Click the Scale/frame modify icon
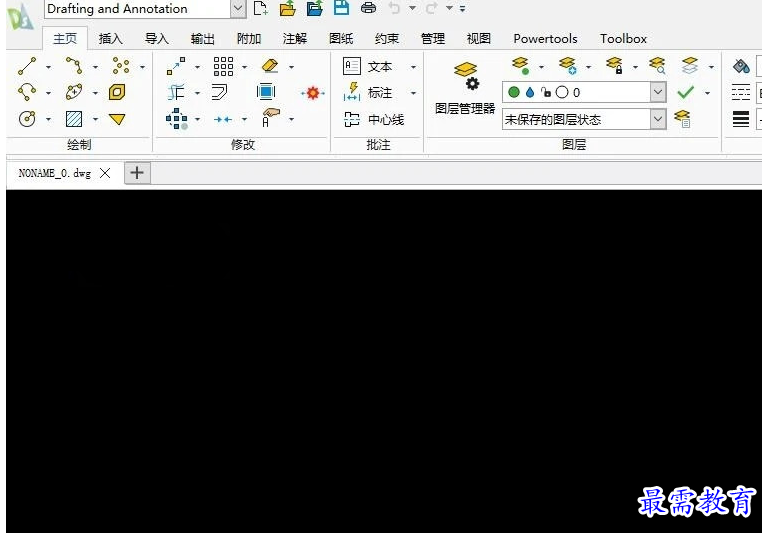The image size is (762, 533). pyautogui.click(x=266, y=92)
